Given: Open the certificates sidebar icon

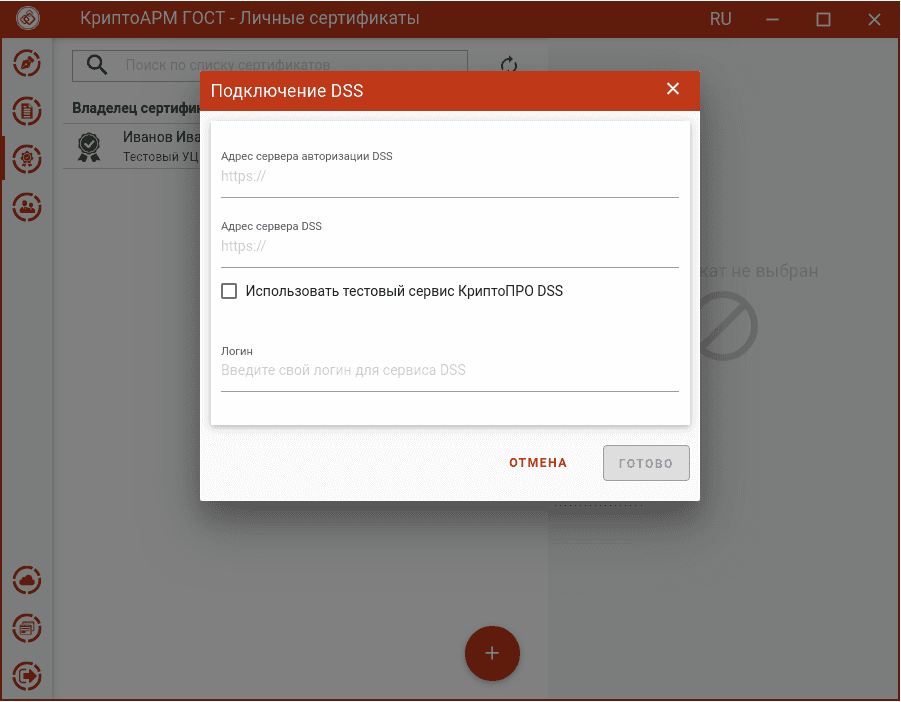Looking at the screenshot, I should point(27,159).
